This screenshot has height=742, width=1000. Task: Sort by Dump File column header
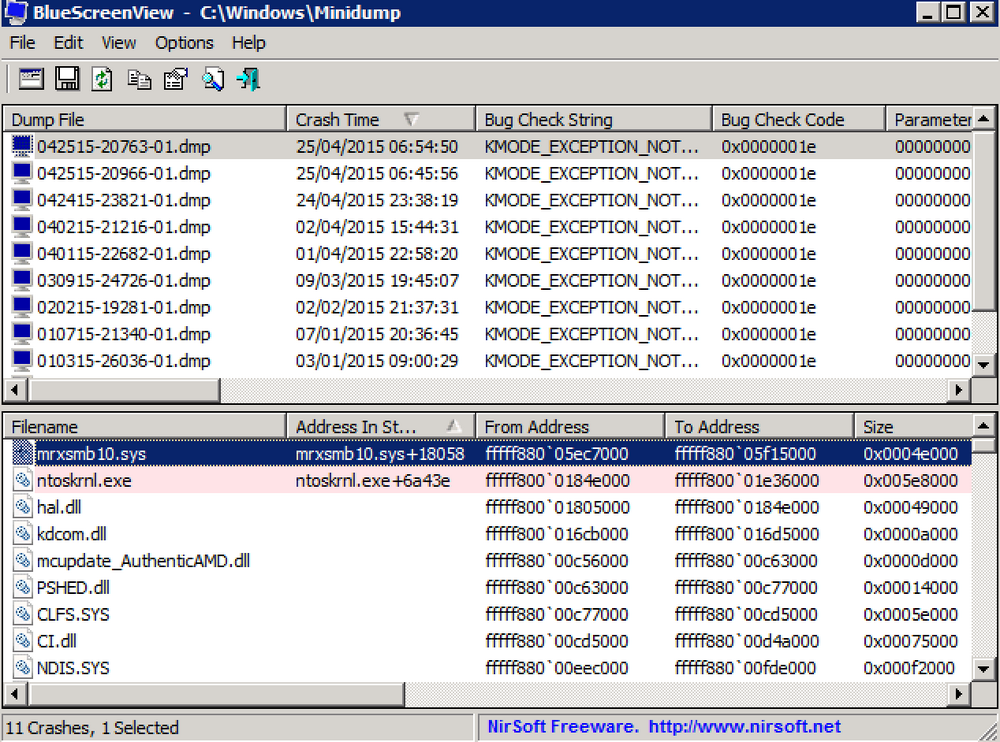point(145,119)
